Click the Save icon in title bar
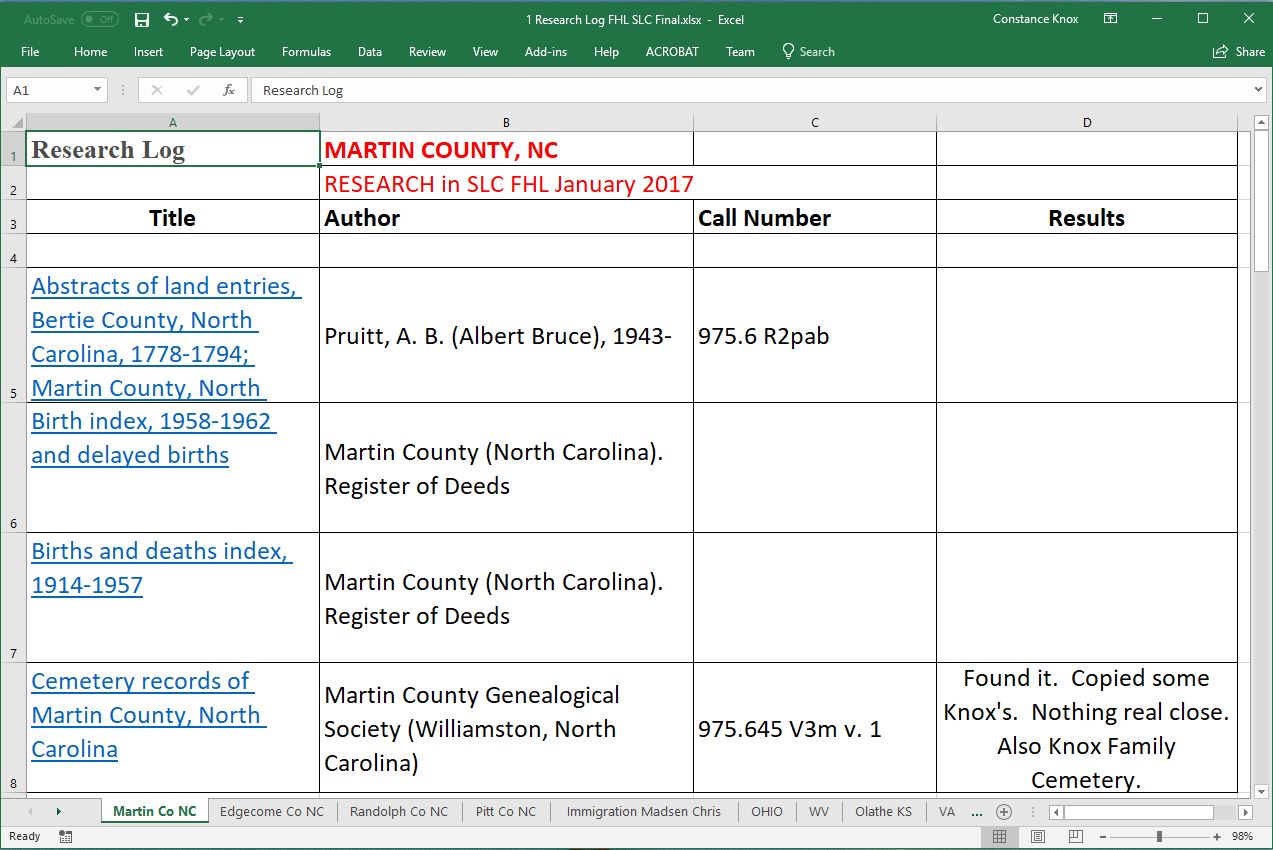The height and width of the screenshot is (850, 1273). click(x=142, y=19)
